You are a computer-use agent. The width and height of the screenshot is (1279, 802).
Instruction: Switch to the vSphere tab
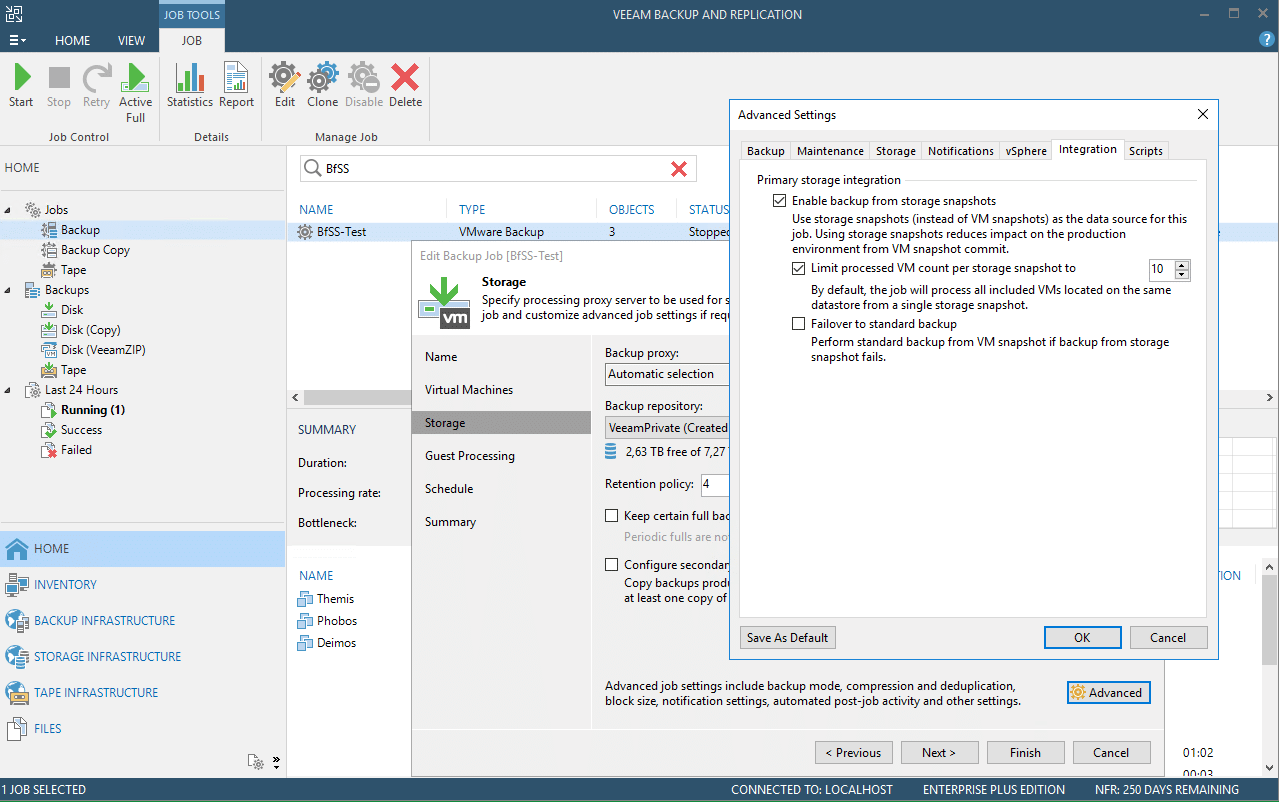click(1024, 150)
